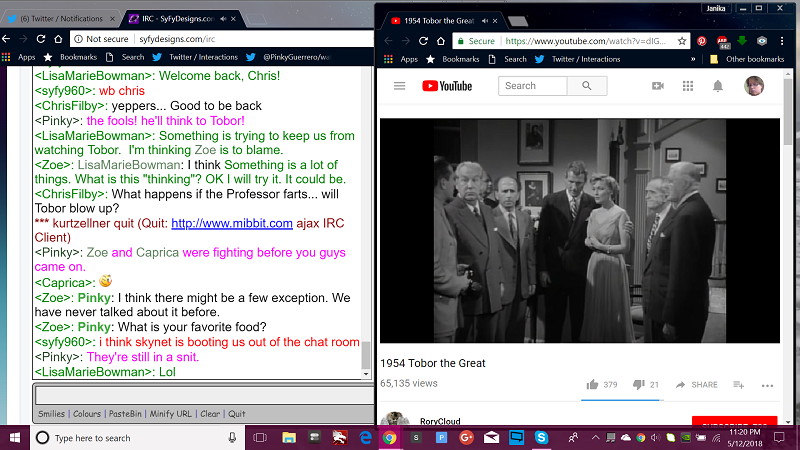This screenshot has height=450, width=800.
Task: Mute the 1954 Tobor the Great tab
Action: (485, 21)
